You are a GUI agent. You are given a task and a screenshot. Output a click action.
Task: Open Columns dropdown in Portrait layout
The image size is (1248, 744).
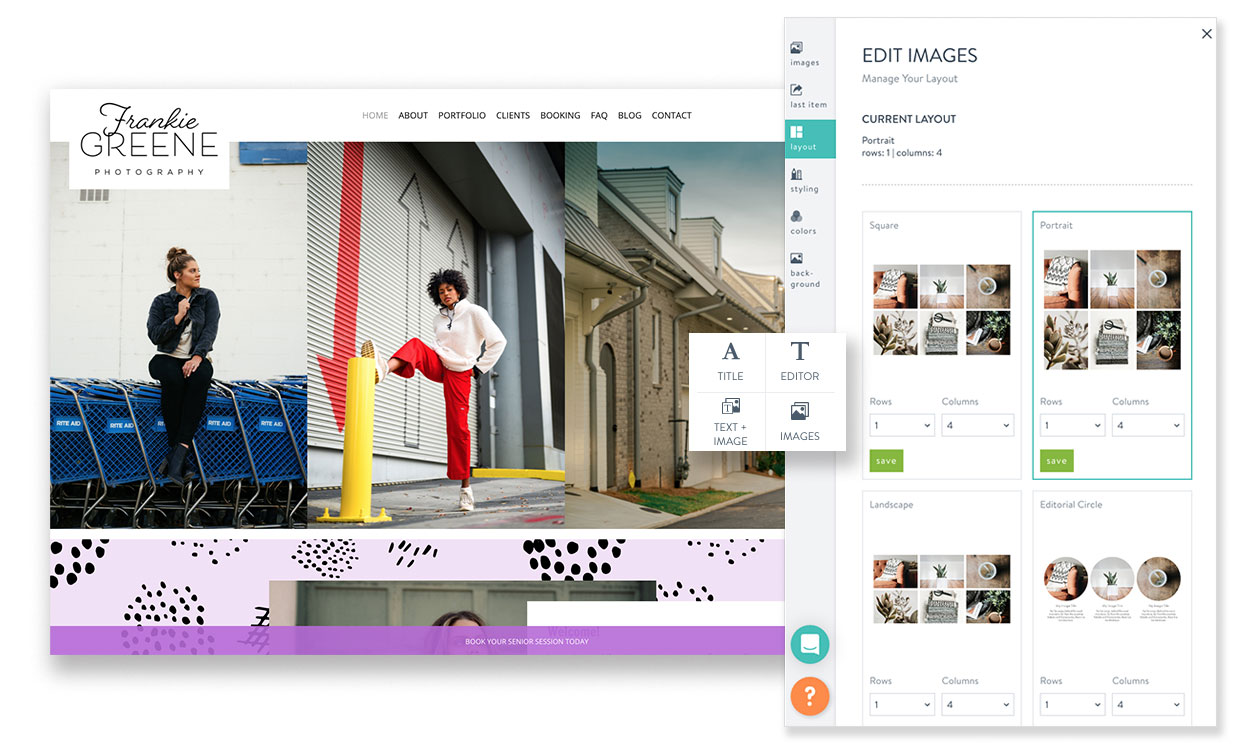(x=1148, y=425)
